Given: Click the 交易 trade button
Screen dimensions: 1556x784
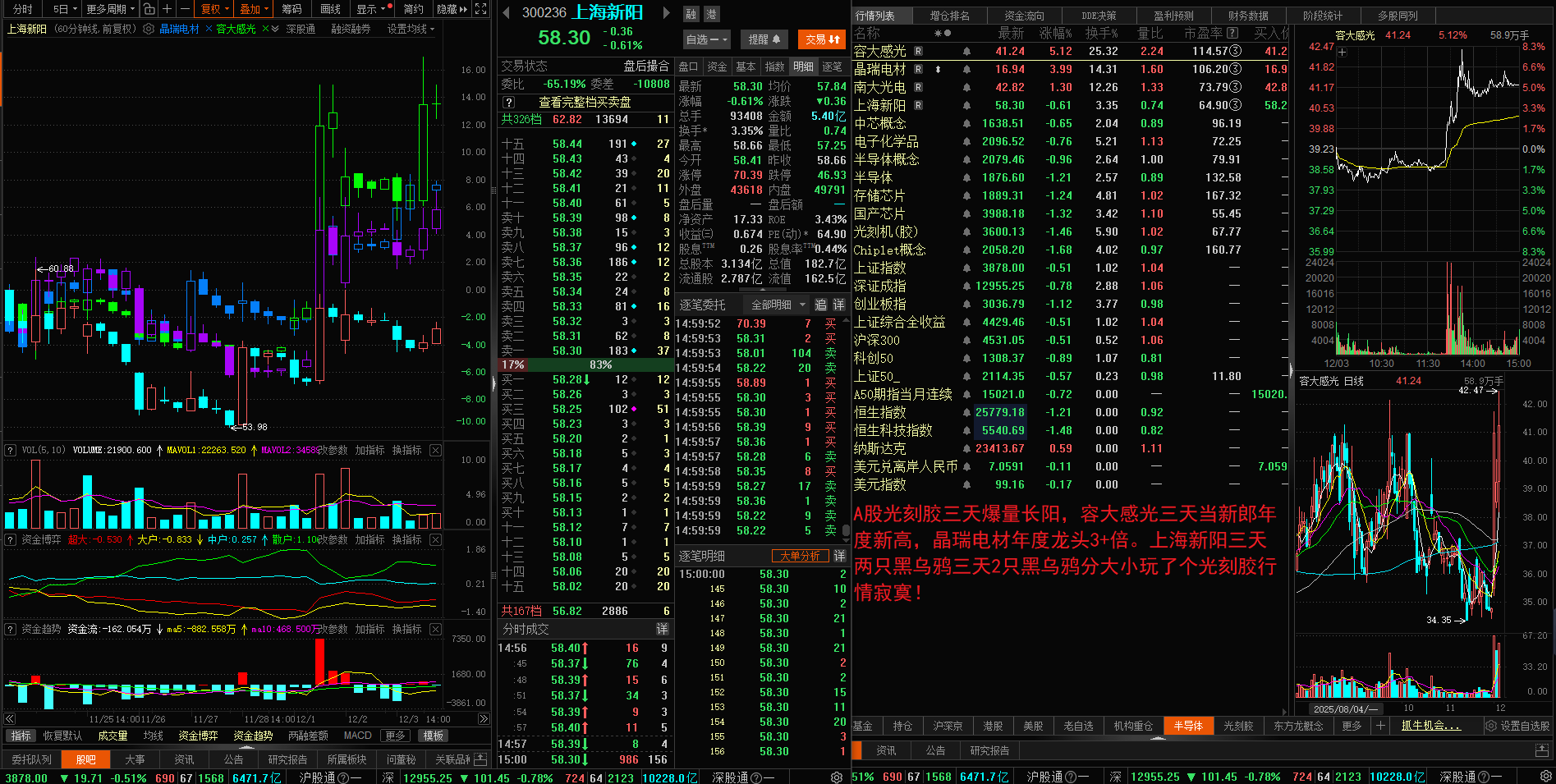Looking at the screenshot, I should pos(822,39).
